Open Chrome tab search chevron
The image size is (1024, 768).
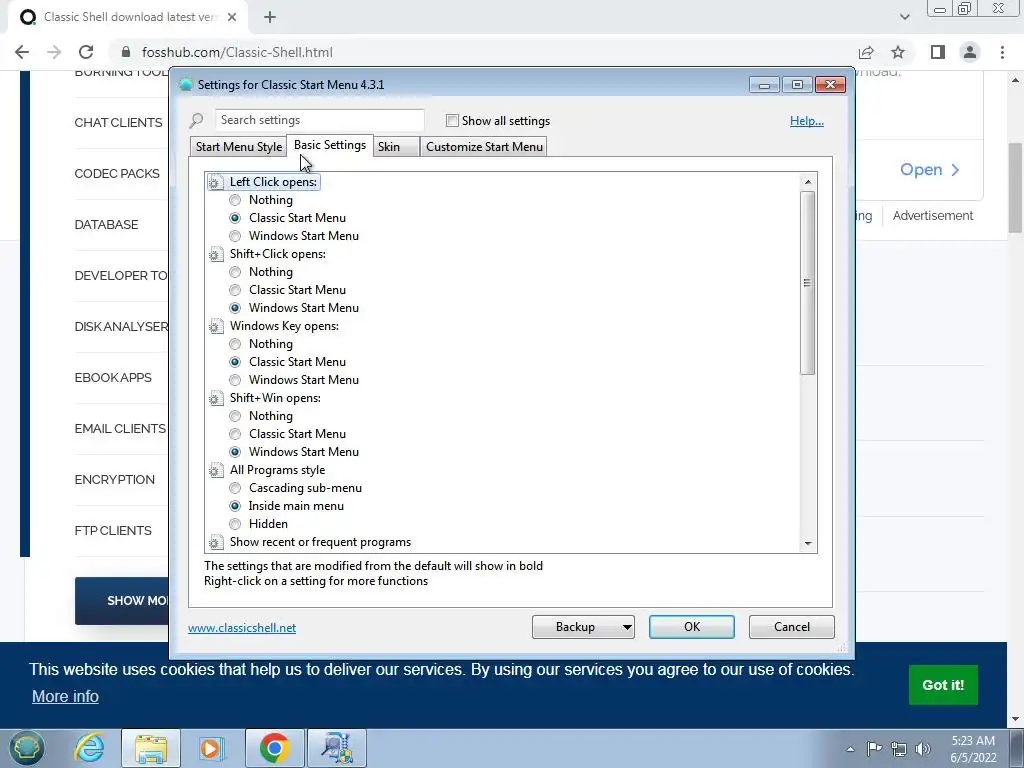(904, 18)
